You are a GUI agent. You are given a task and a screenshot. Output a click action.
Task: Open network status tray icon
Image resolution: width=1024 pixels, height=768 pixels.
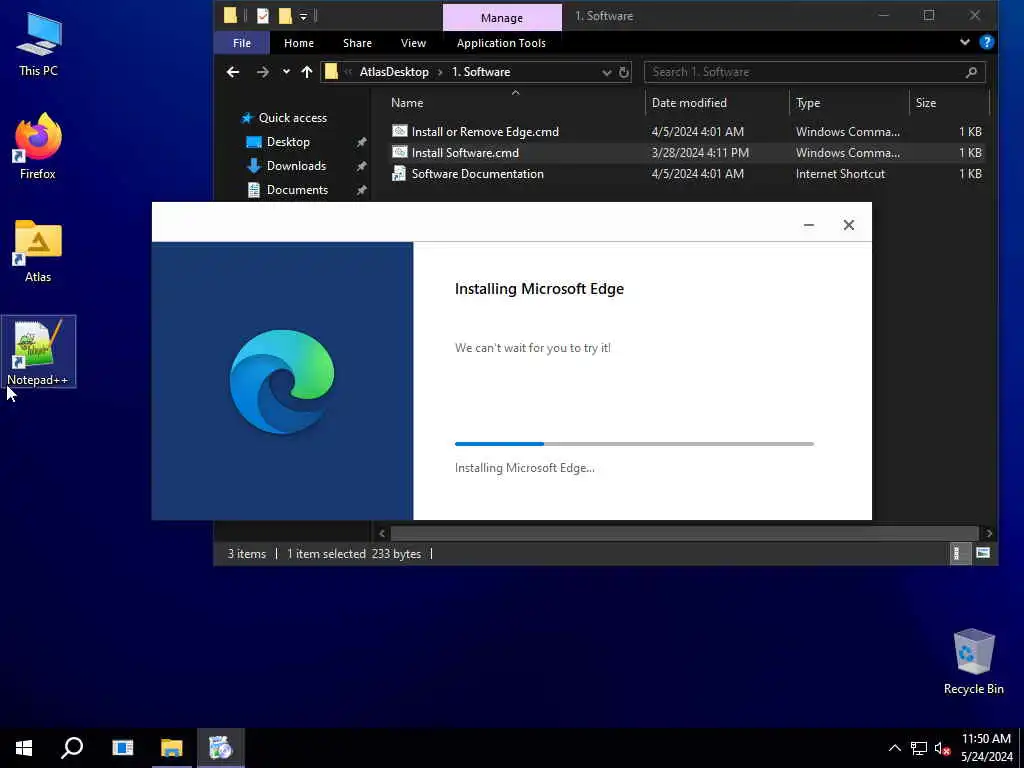pos(919,748)
